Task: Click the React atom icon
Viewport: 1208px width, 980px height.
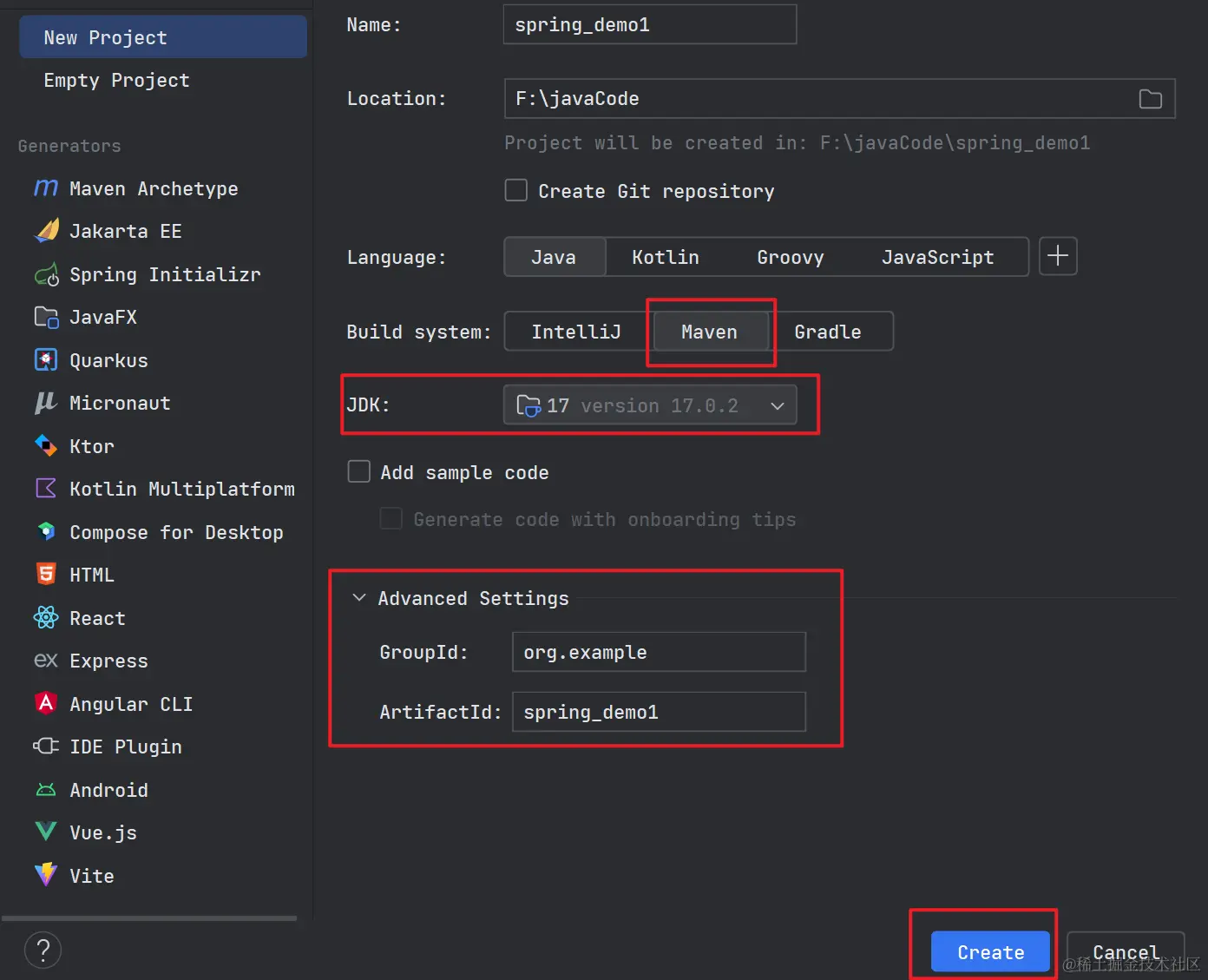Action: (46, 618)
